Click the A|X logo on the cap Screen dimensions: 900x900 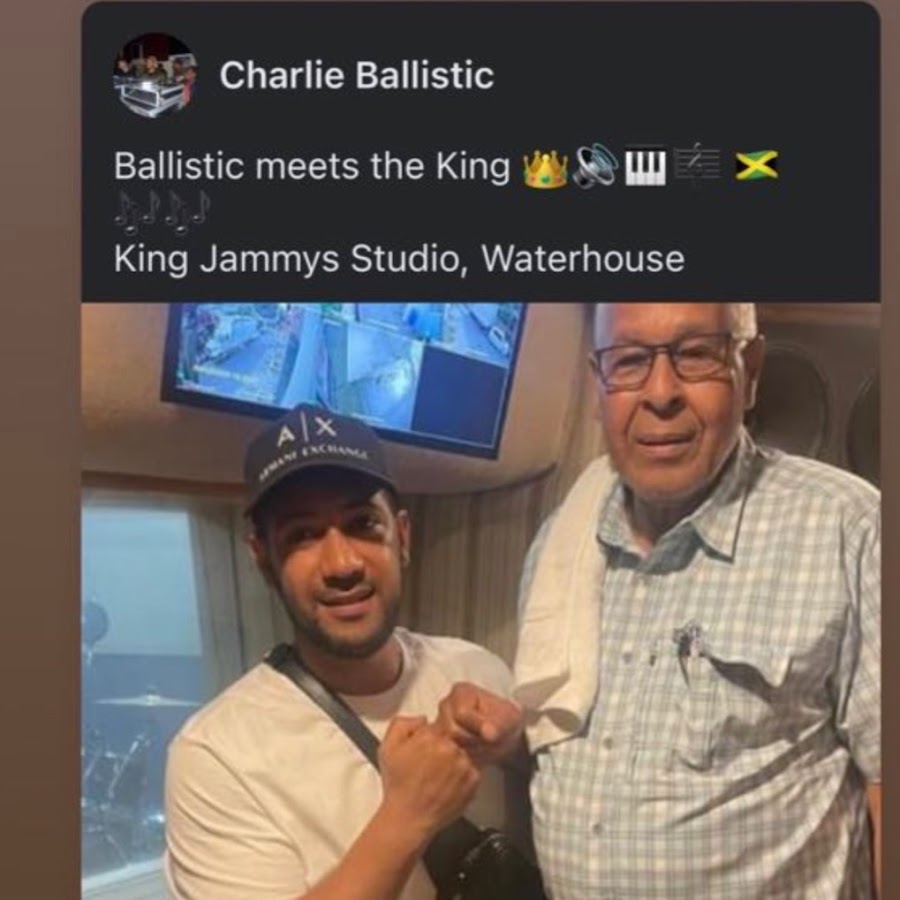306,431
